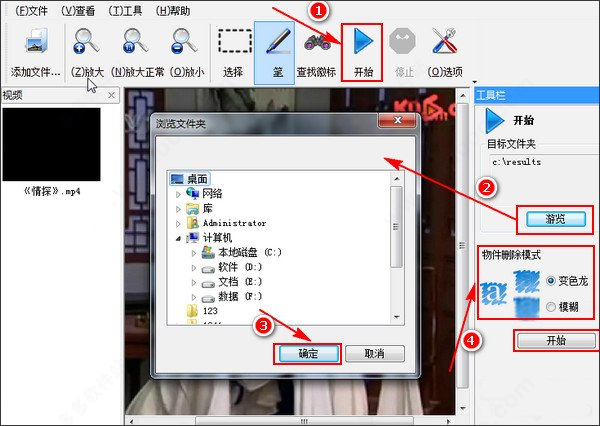Collapse the Computer (计算机) tree node

(180, 238)
